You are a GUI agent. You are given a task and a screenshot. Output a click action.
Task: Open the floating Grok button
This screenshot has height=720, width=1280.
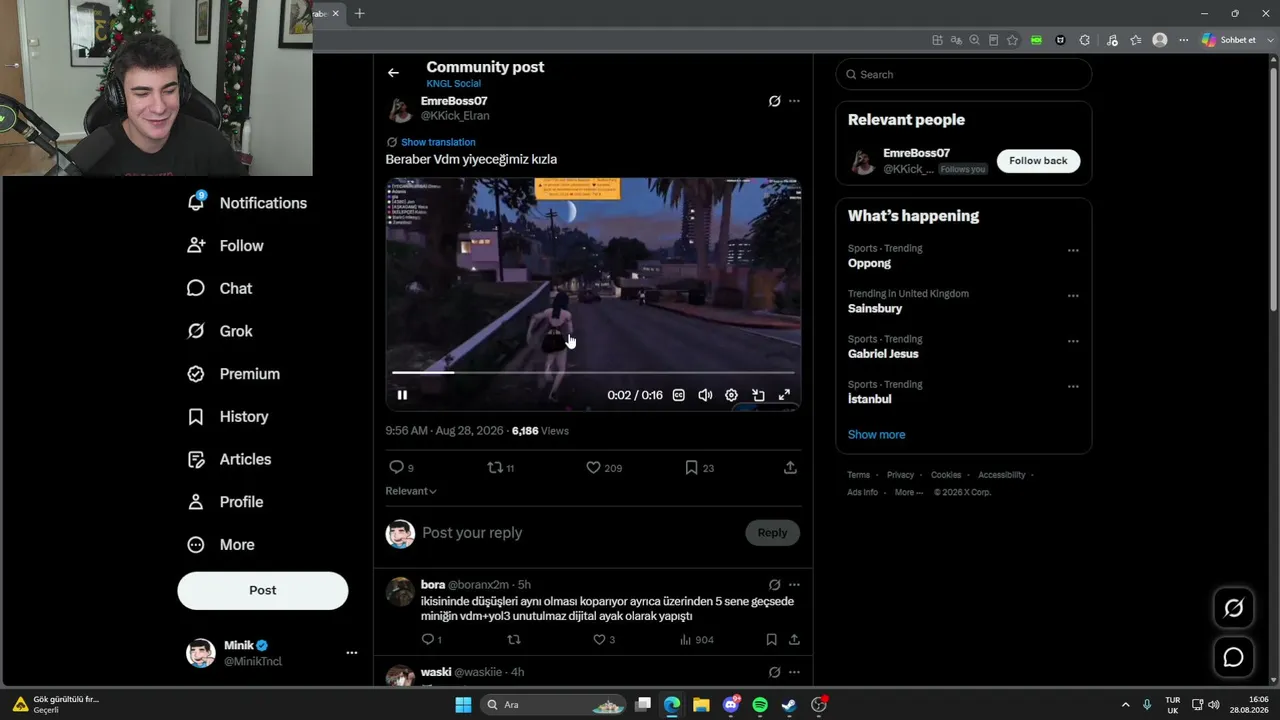(x=1234, y=608)
